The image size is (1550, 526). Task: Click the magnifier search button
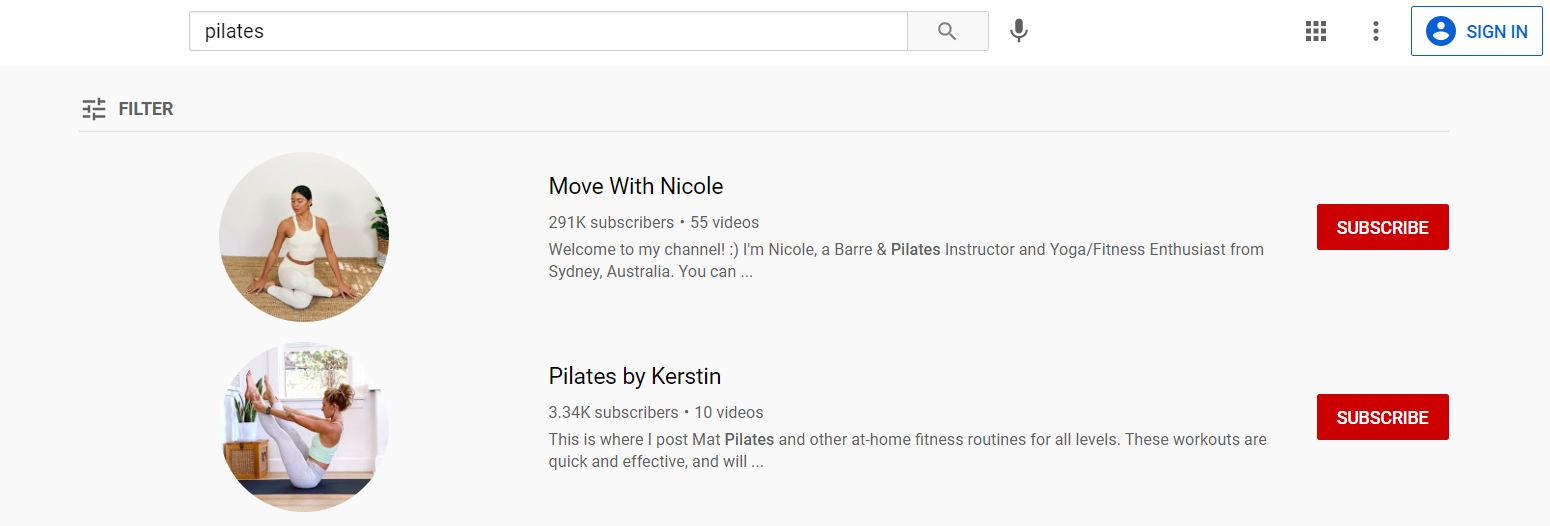click(x=947, y=31)
